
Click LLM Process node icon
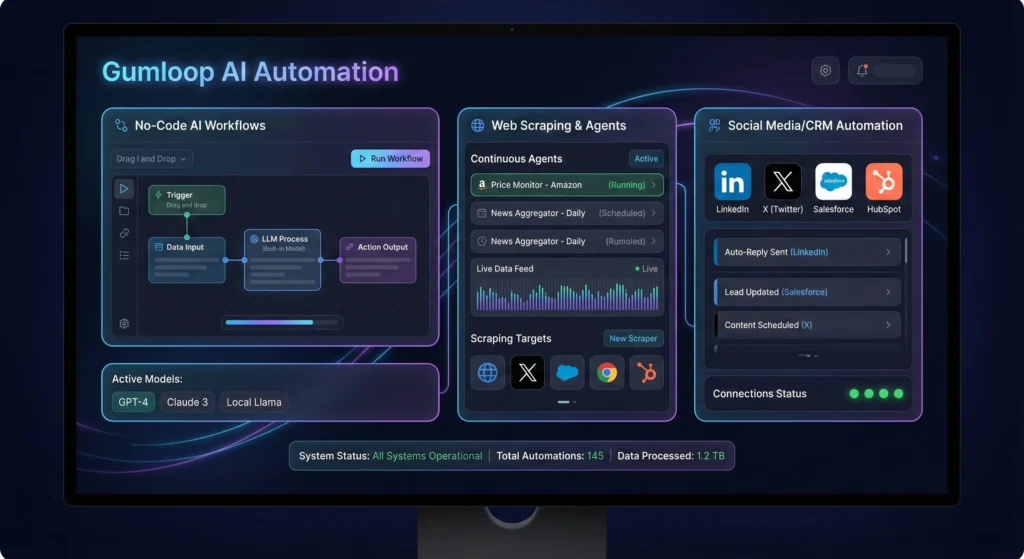pos(254,239)
